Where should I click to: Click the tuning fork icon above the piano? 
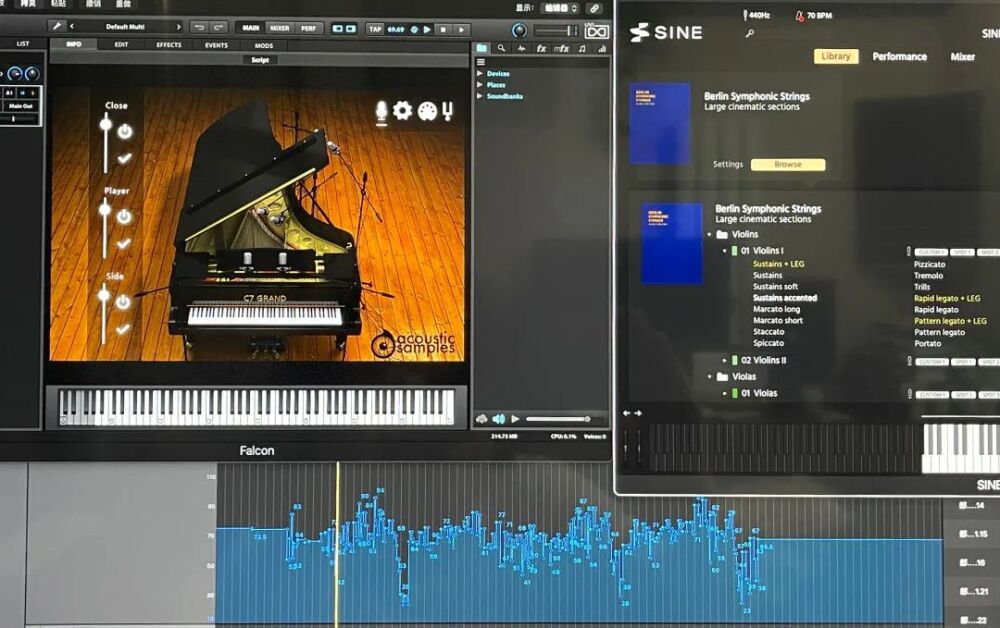(x=450, y=111)
